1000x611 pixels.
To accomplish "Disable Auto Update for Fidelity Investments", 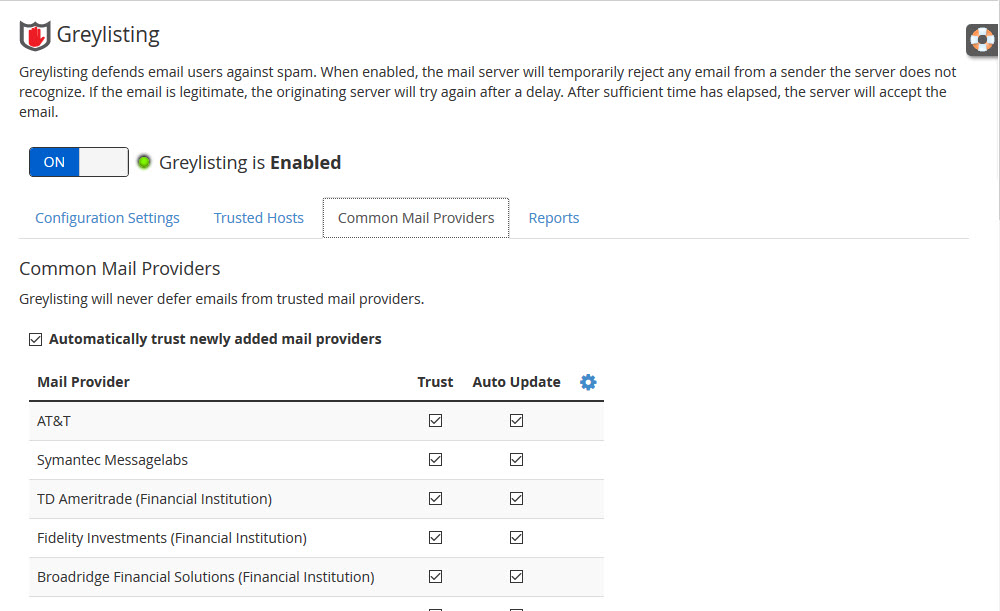I will pyautogui.click(x=516, y=538).
